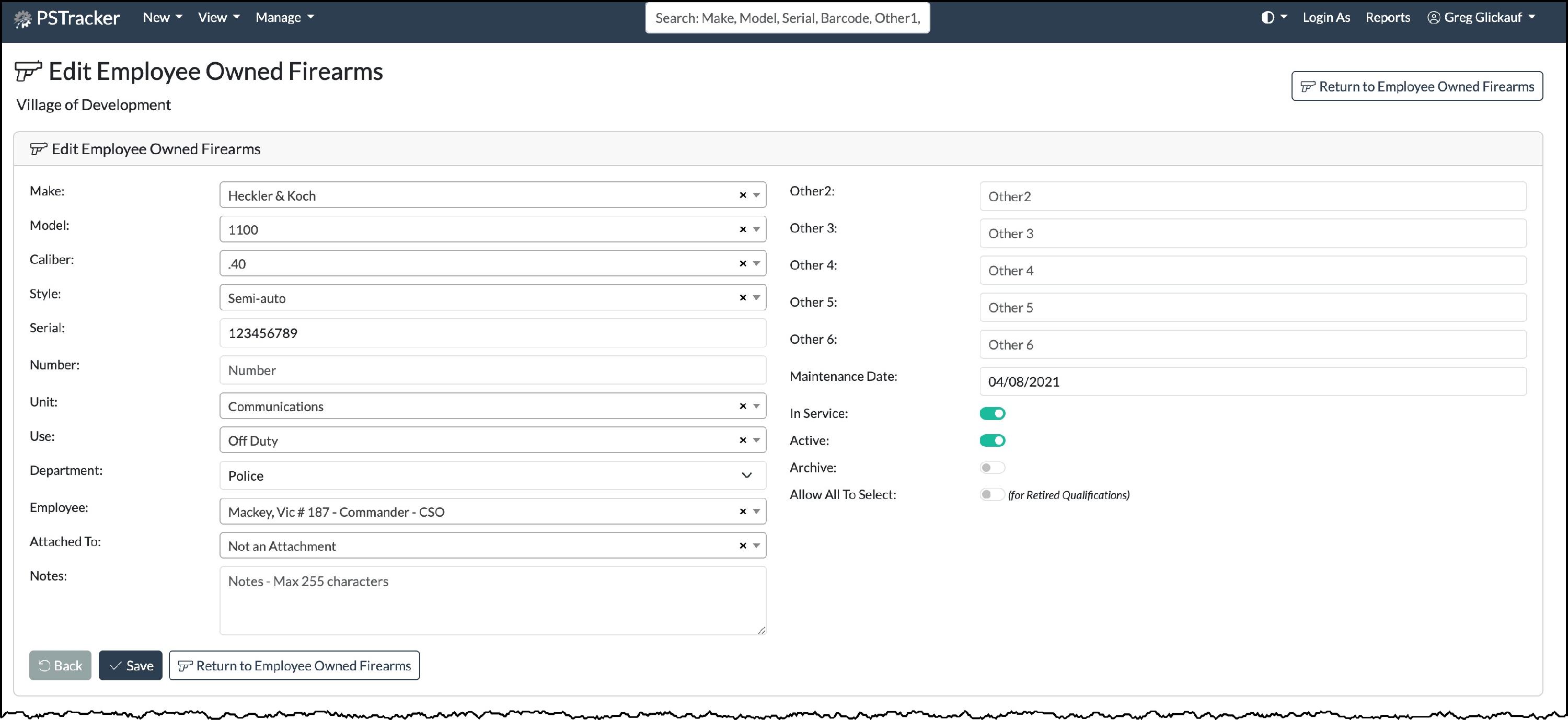
Task: Clear the Model value using the X icon
Action: pos(743,229)
